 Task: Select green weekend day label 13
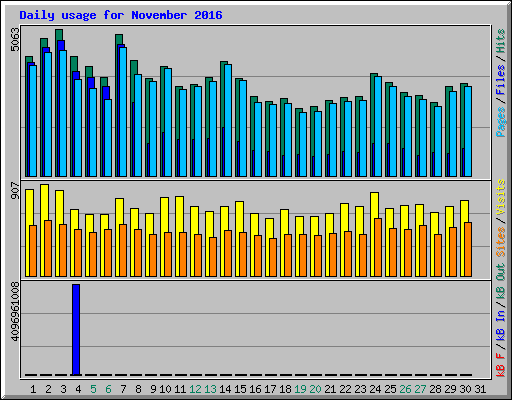point(210,389)
